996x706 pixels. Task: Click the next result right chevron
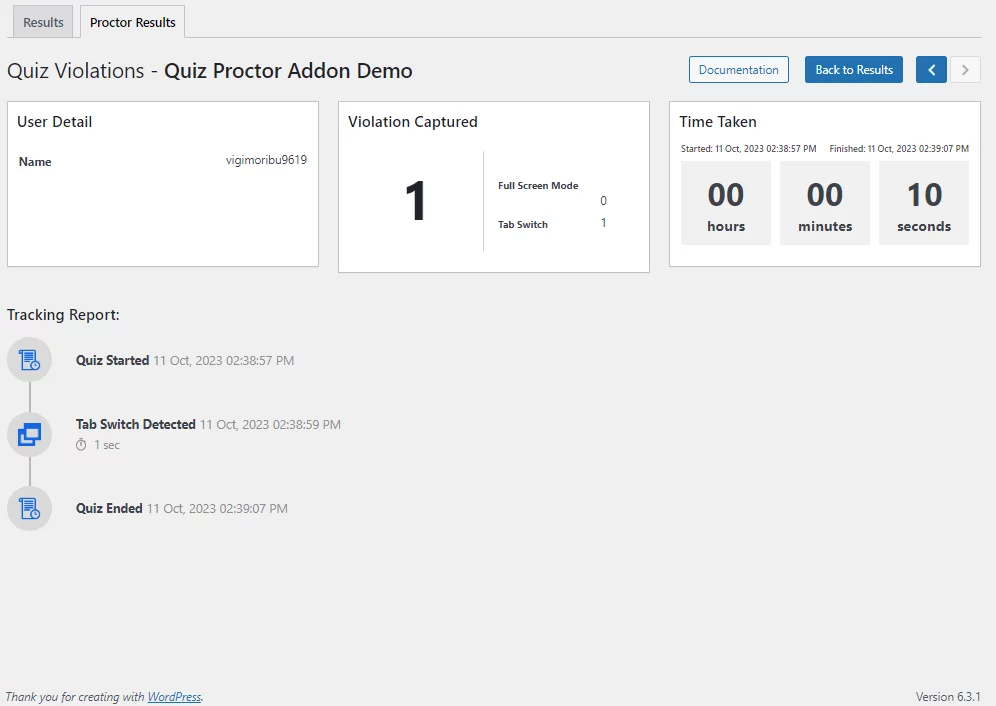coord(965,70)
